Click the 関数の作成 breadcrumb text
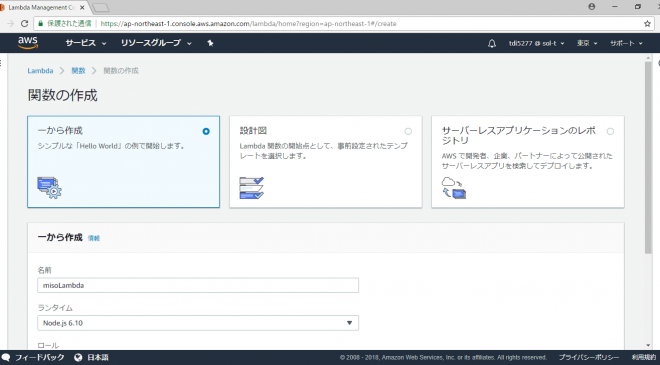The height and width of the screenshot is (365, 660). click(x=121, y=71)
